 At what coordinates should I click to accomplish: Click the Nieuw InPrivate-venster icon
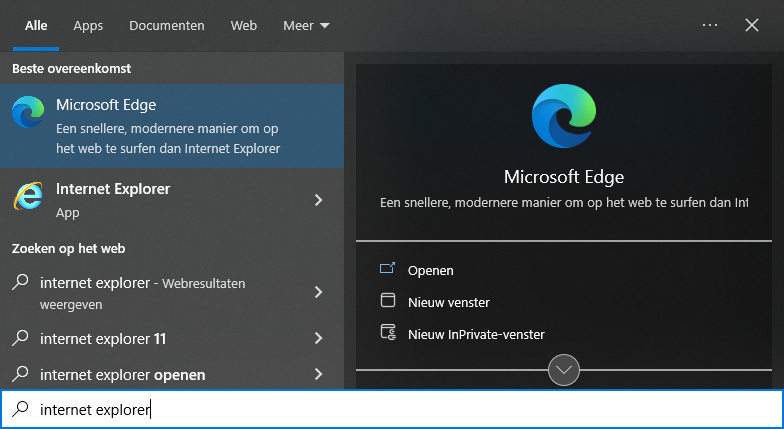pyautogui.click(x=388, y=332)
